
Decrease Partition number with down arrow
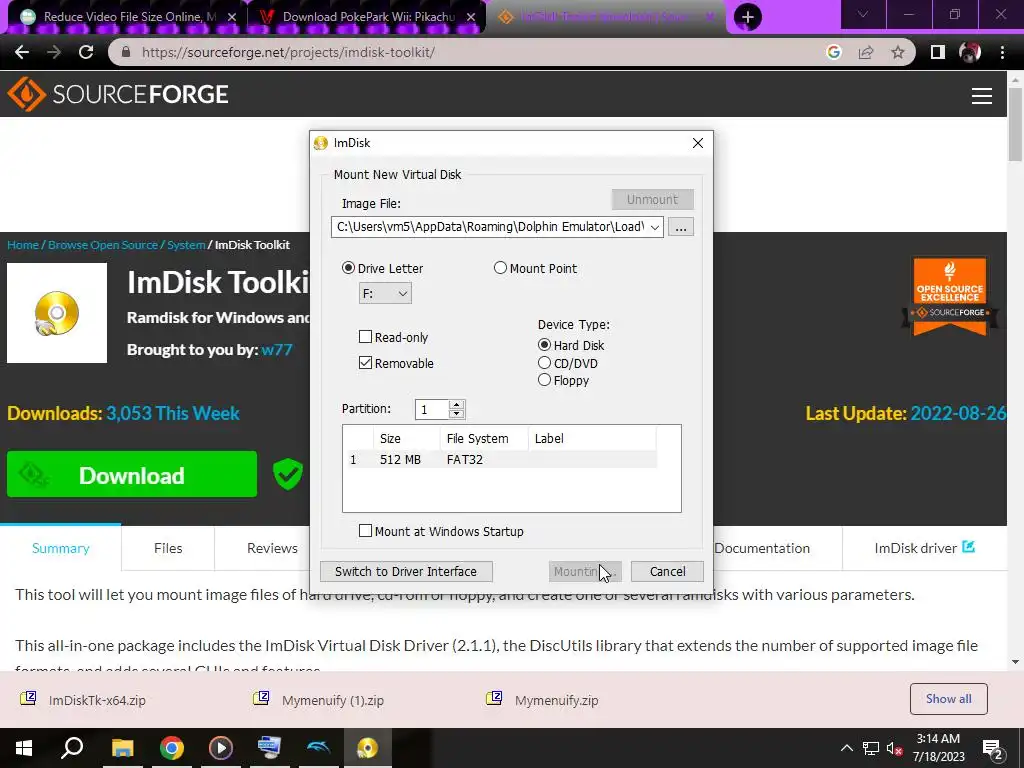(456, 414)
